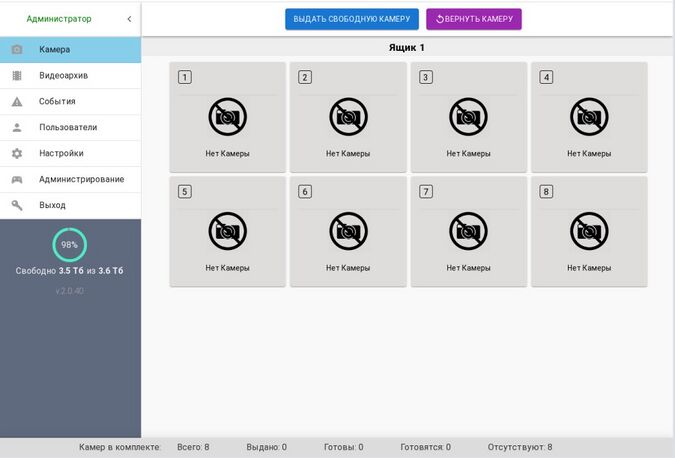
Task: Click the camera icon in the sidebar
Action: pyautogui.click(x=17, y=50)
